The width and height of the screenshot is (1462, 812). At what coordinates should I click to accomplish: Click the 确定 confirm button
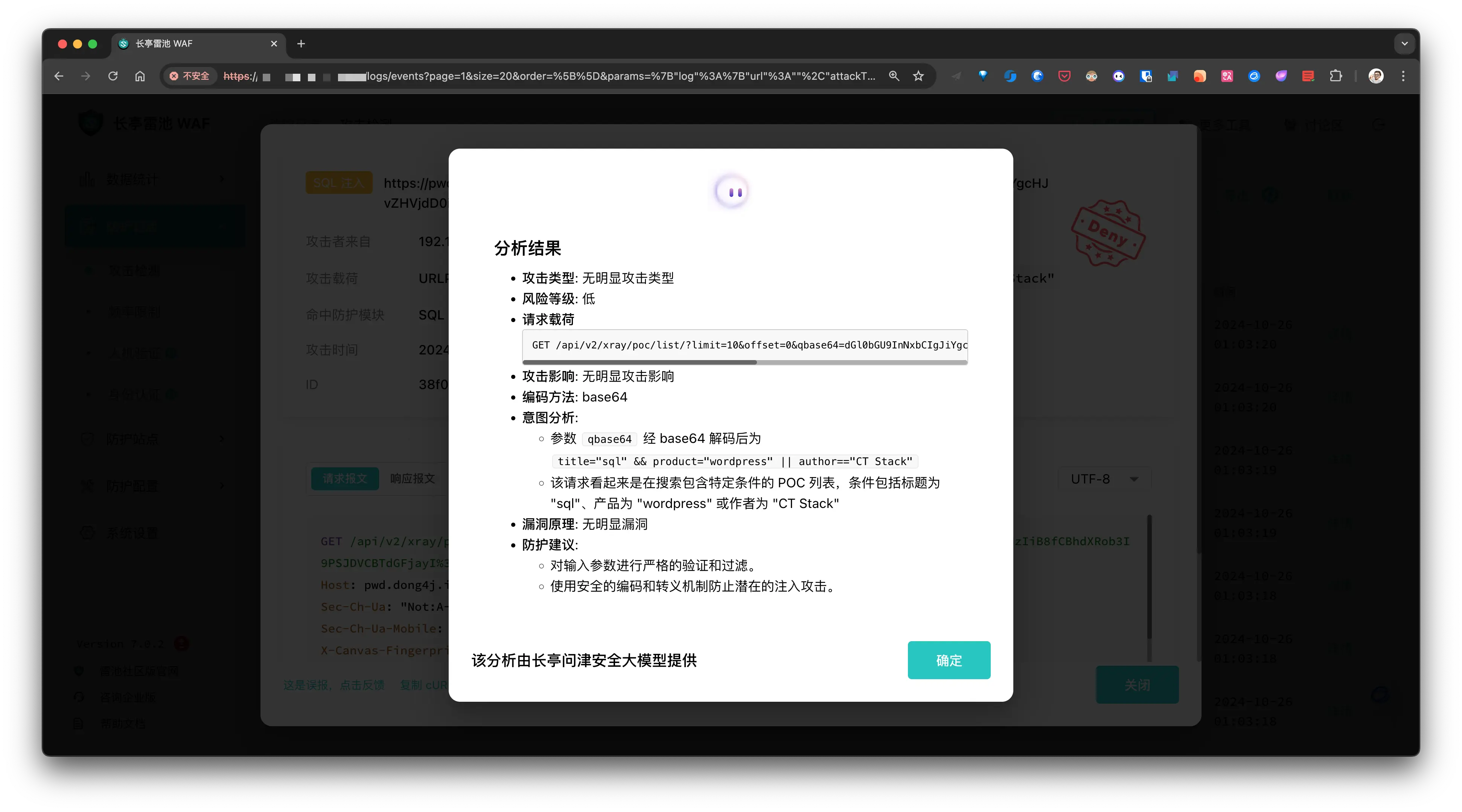[949, 660]
